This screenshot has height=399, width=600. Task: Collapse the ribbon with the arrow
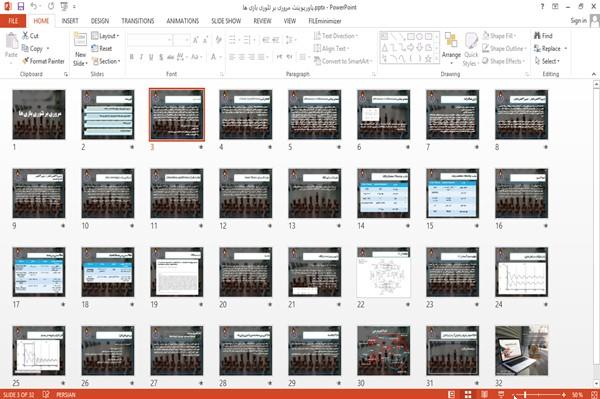point(593,74)
